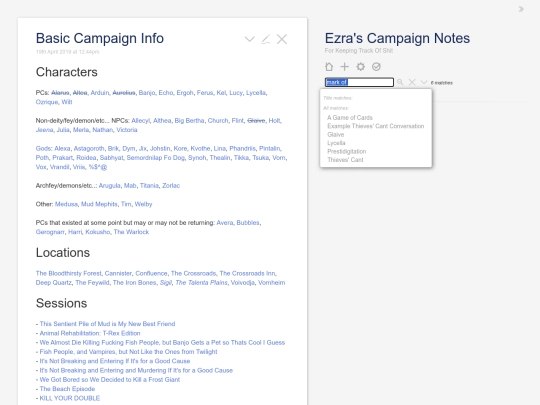The image size is (540, 405).
Task: Open result Example Thieves' Cant Conversation
Action: (x=375, y=126)
